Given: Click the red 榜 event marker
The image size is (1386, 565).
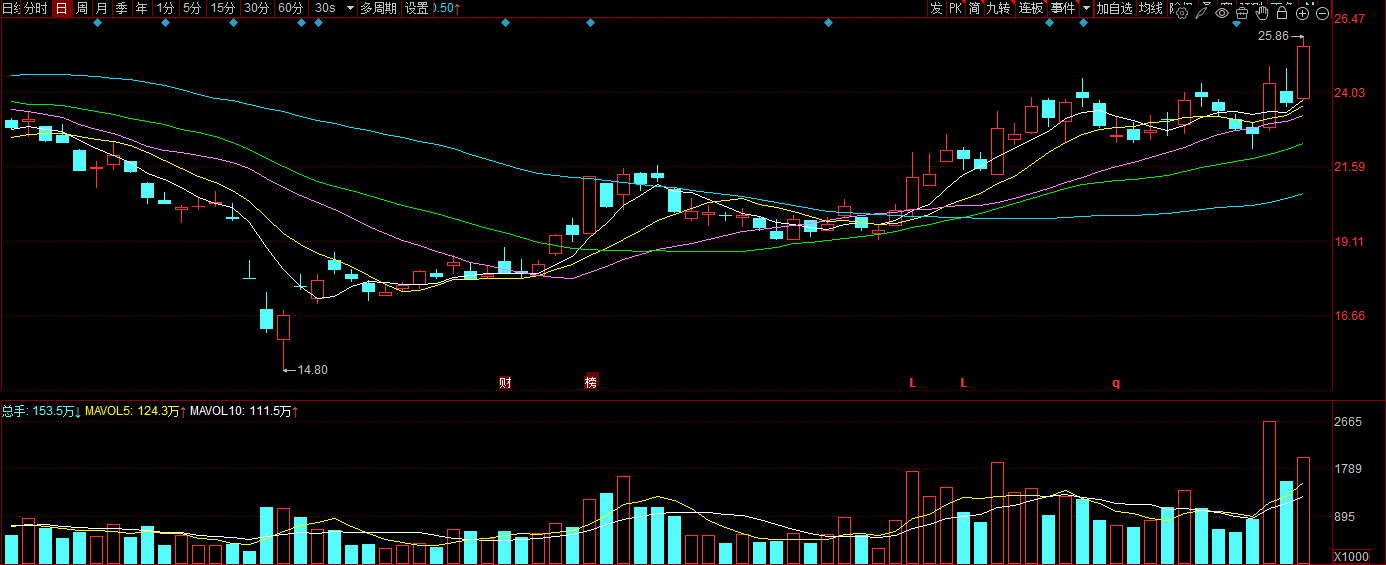Looking at the screenshot, I should (x=590, y=382).
